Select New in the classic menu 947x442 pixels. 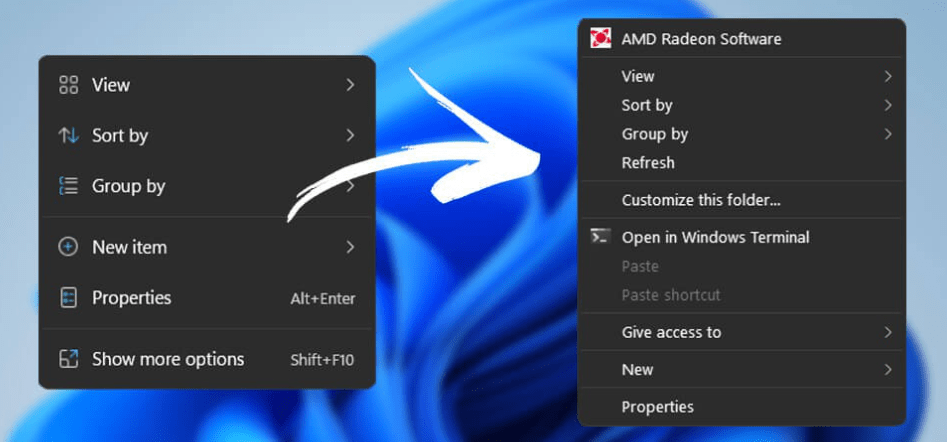click(742, 370)
